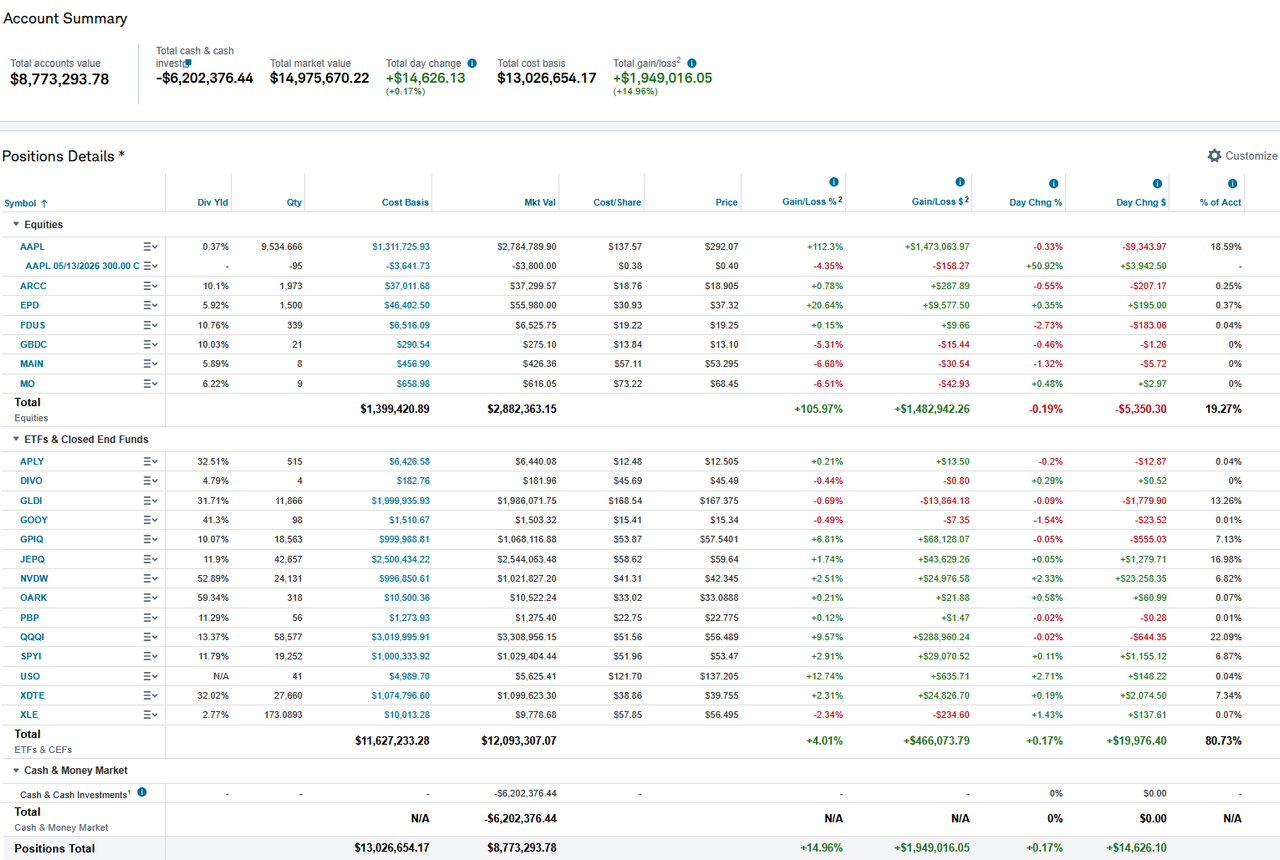Sort by the Day Chng $ column header
Image resolution: width=1280 pixels, height=860 pixels.
pyautogui.click(x=1141, y=202)
